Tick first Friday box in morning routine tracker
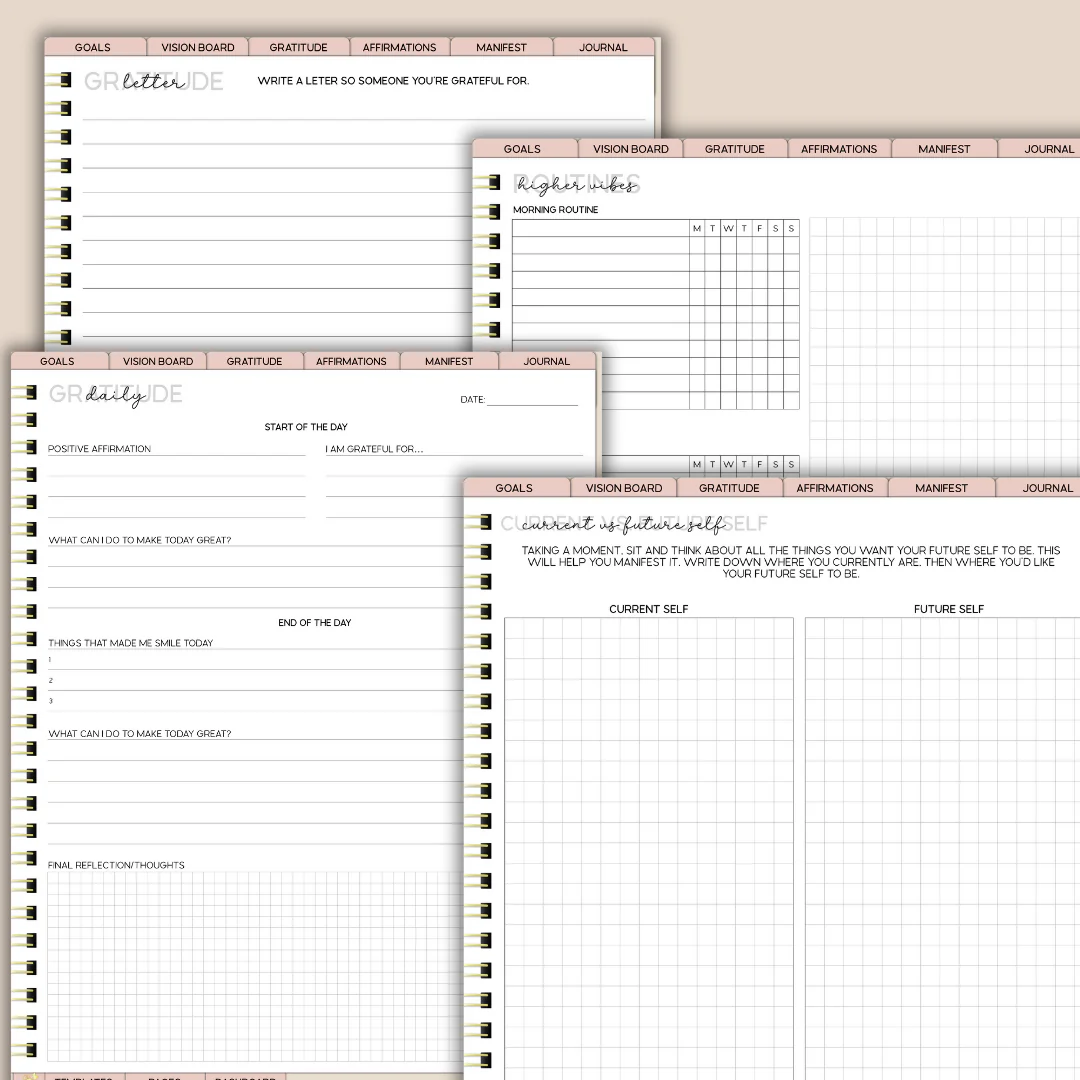The image size is (1080, 1080). (x=760, y=245)
